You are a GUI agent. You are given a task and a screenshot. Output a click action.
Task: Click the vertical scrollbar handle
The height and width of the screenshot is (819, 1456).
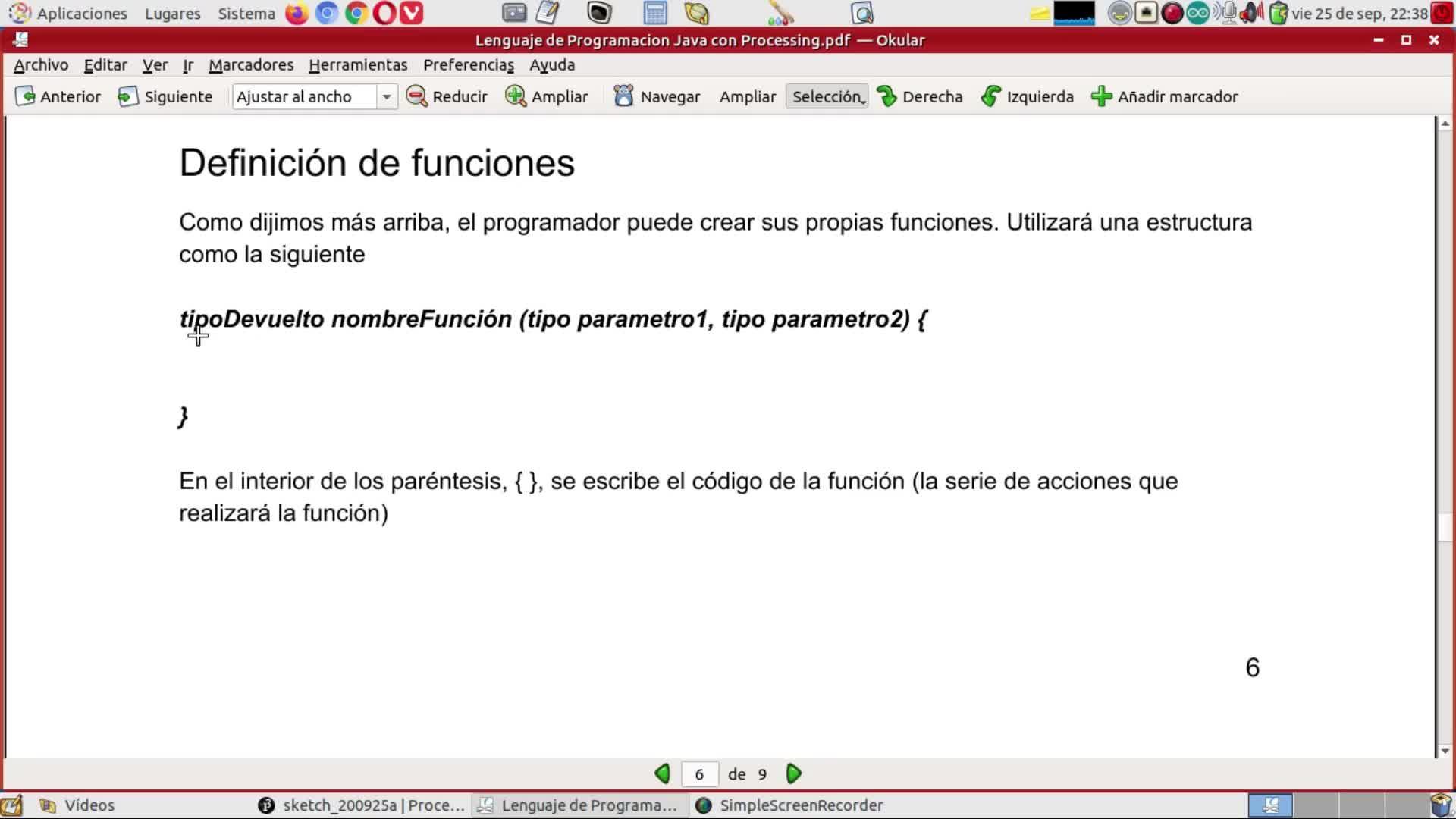(x=1445, y=527)
